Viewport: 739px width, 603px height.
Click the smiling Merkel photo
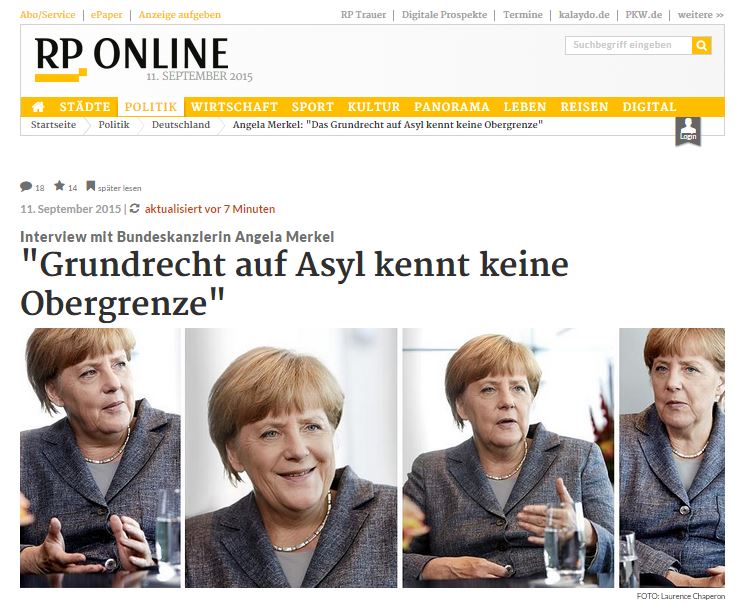(291, 458)
